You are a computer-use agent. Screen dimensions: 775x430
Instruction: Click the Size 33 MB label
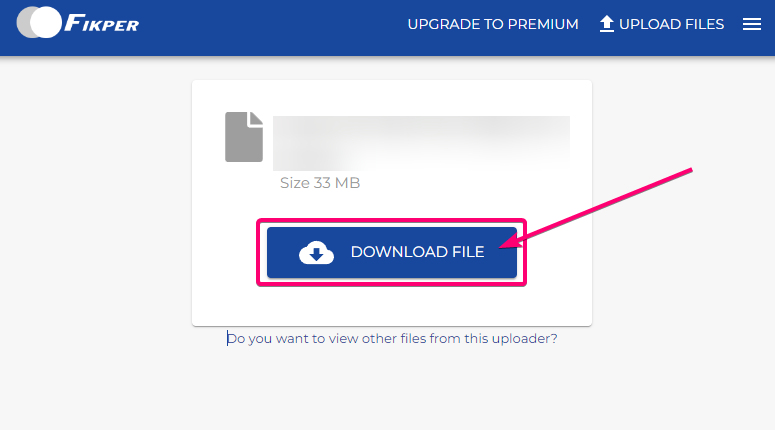tap(320, 183)
